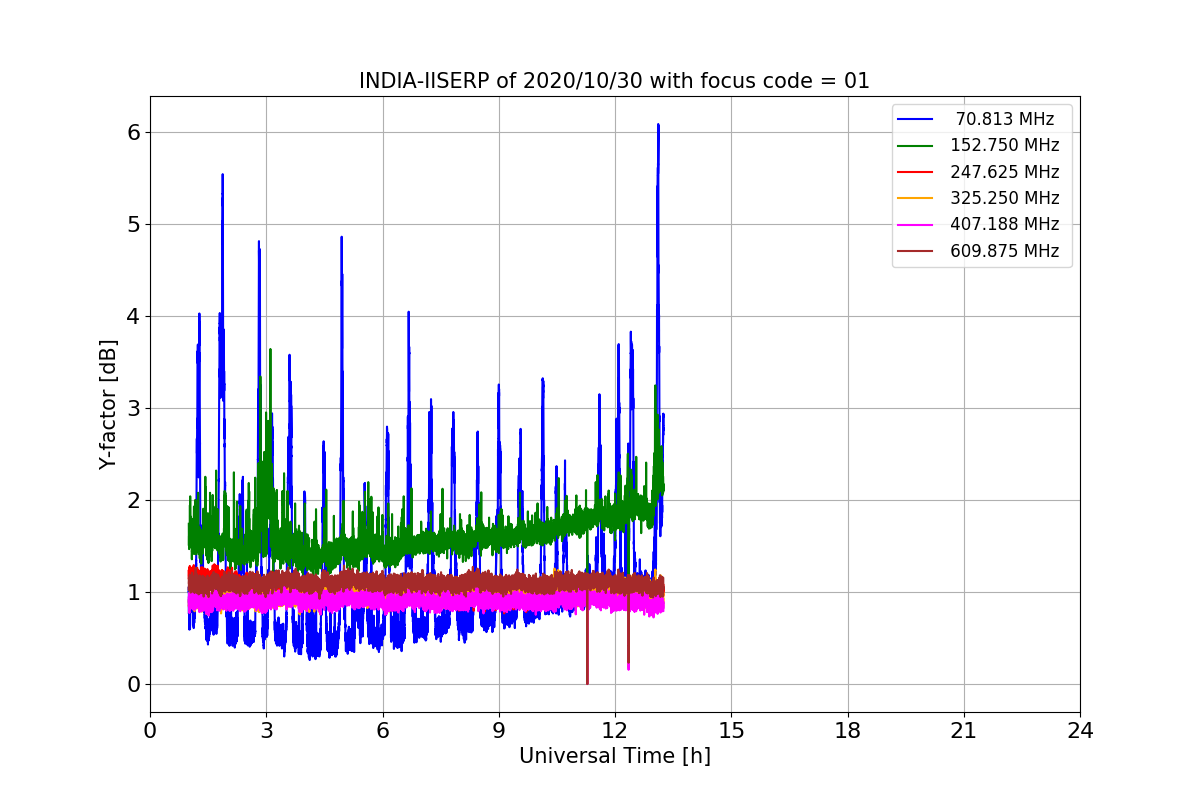The image size is (1200, 800).
Task: Select the 609.875 MHz legend entry
Action: pyautogui.click(x=977, y=251)
